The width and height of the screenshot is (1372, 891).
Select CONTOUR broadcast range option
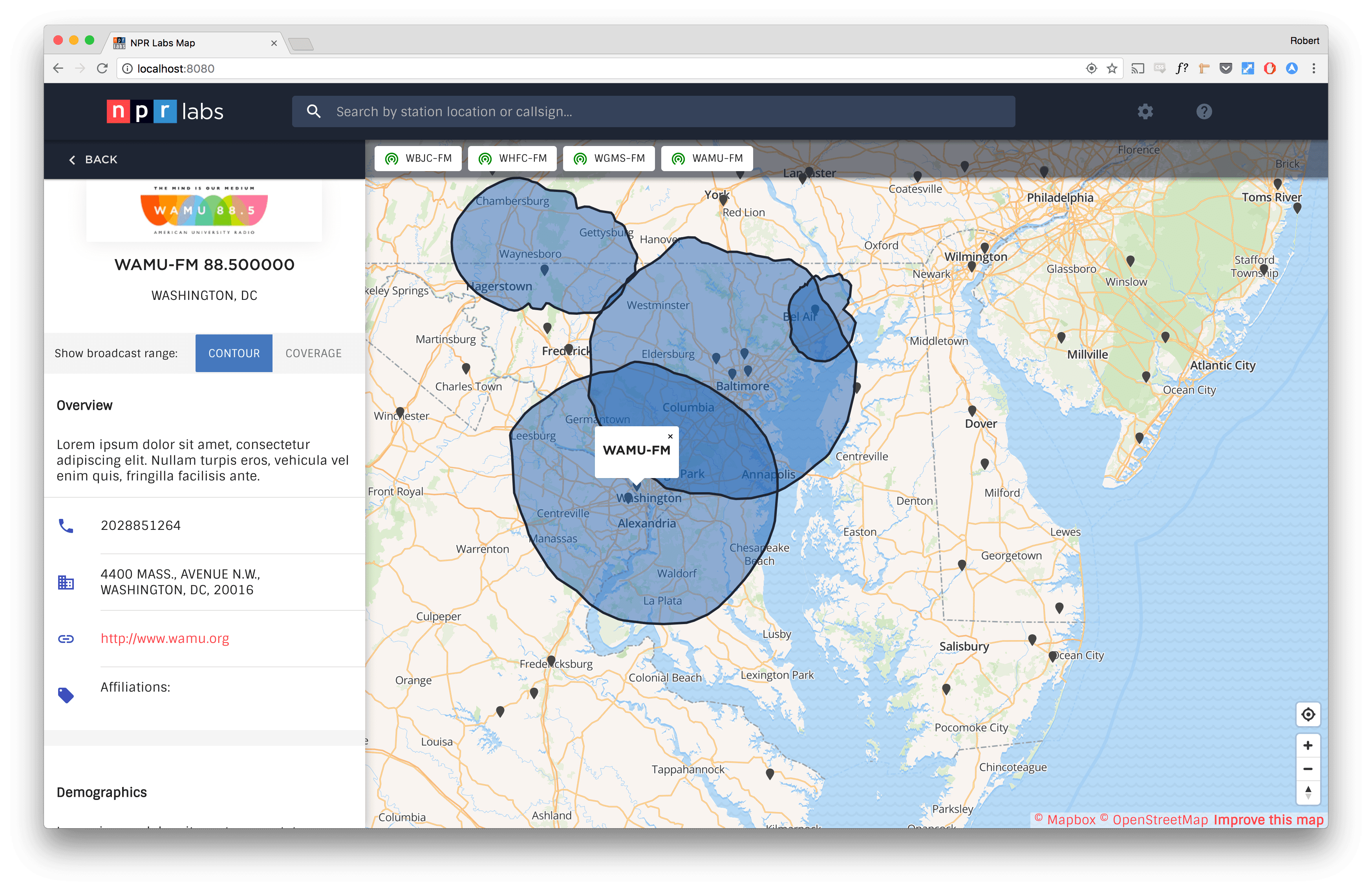tap(234, 353)
